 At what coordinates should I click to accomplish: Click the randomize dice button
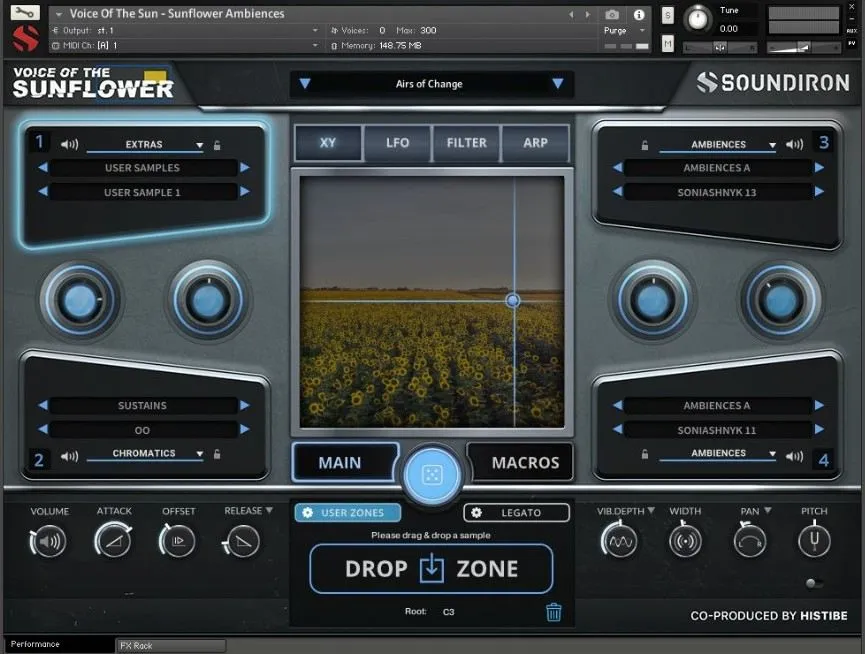click(x=431, y=474)
